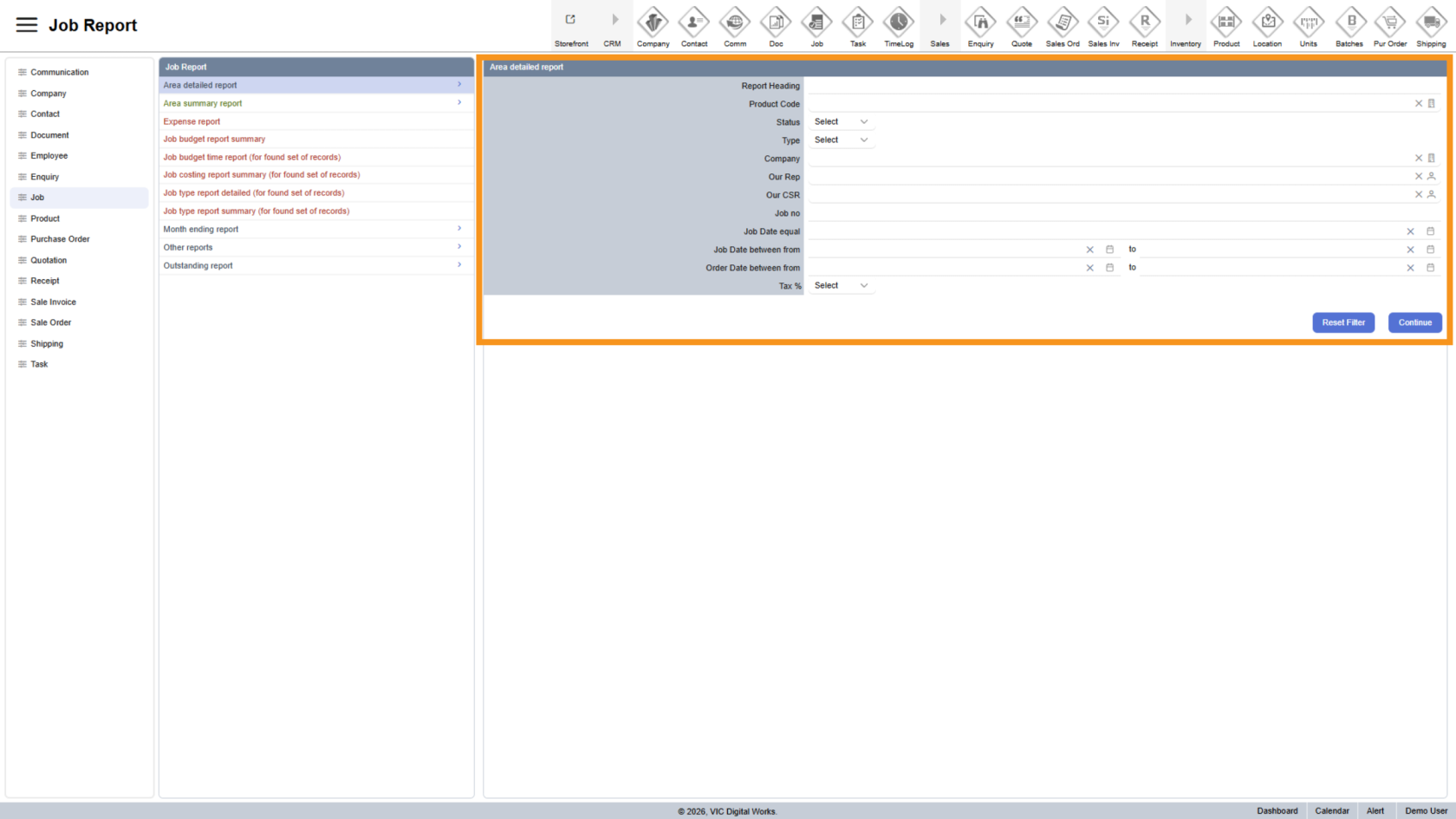1456x819 pixels.
Task: Open the TimeLog icon in toolbar
Action: tap(898, 23)
